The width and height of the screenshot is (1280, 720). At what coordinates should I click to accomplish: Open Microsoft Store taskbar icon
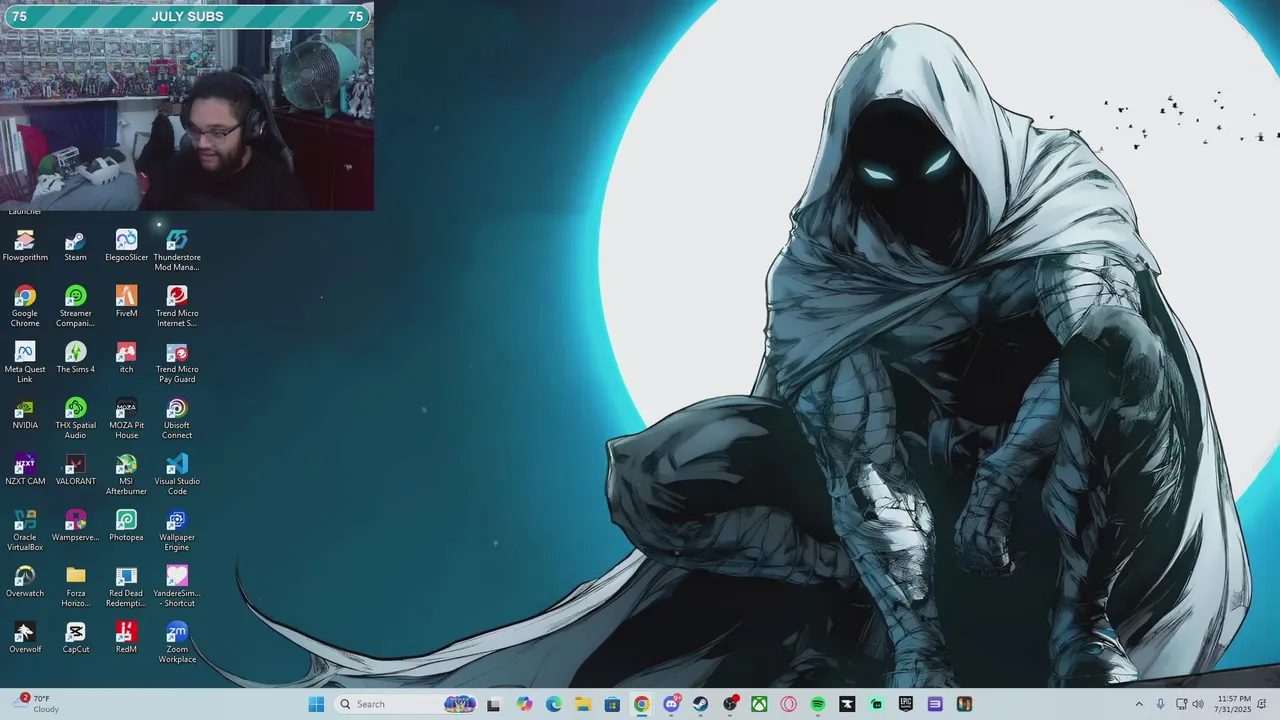coord(612,704)
